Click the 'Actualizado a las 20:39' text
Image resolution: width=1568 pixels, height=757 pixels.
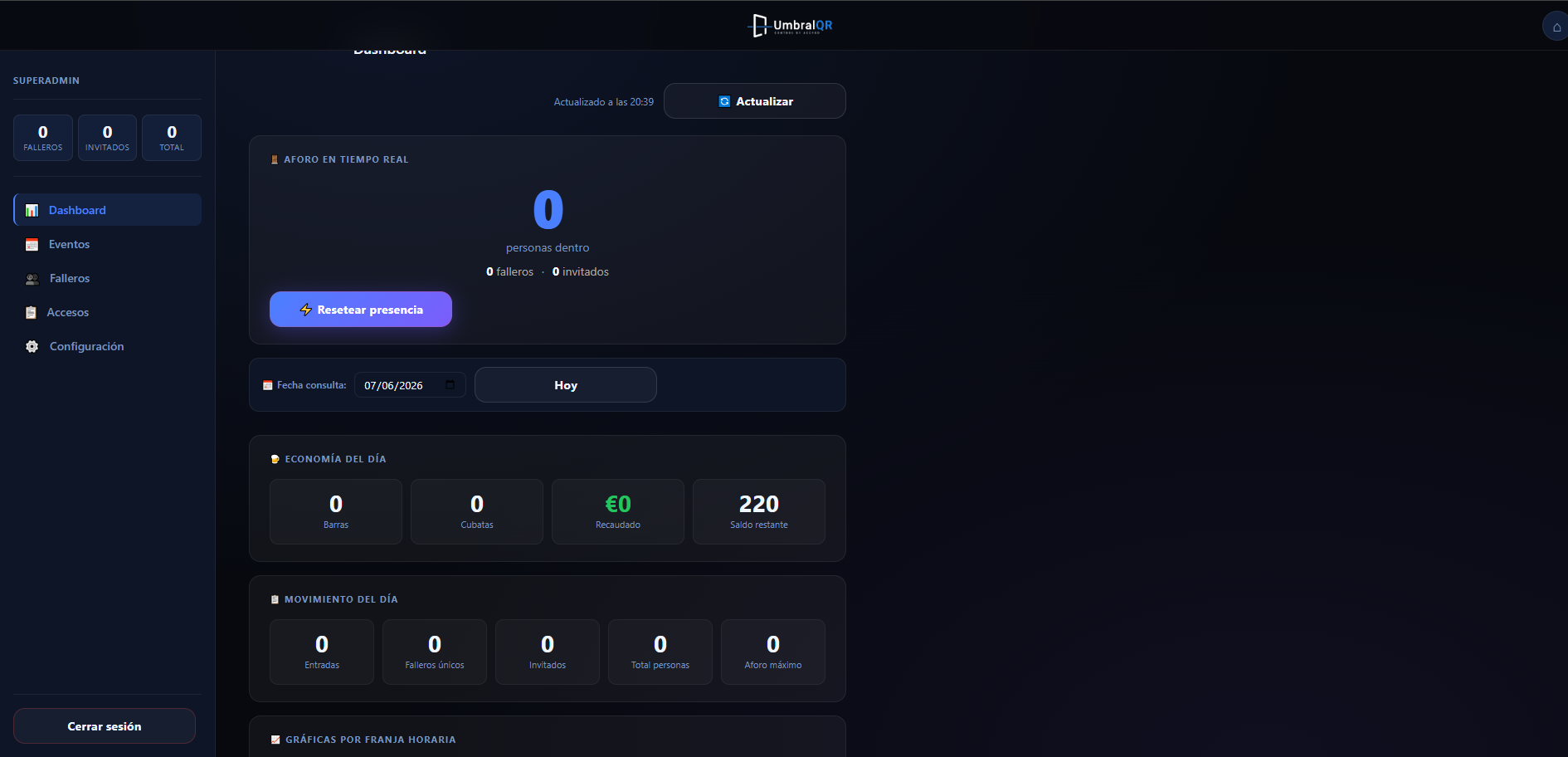[x=604, y=102]
